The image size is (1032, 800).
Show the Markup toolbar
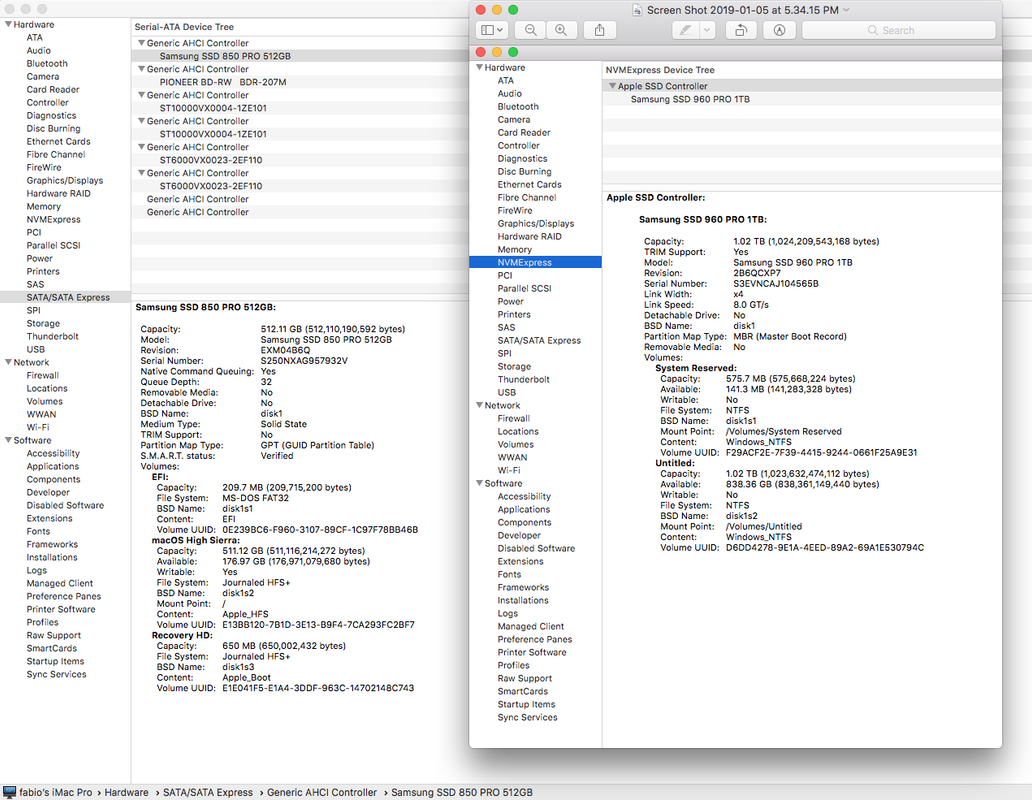coord(779,30)
